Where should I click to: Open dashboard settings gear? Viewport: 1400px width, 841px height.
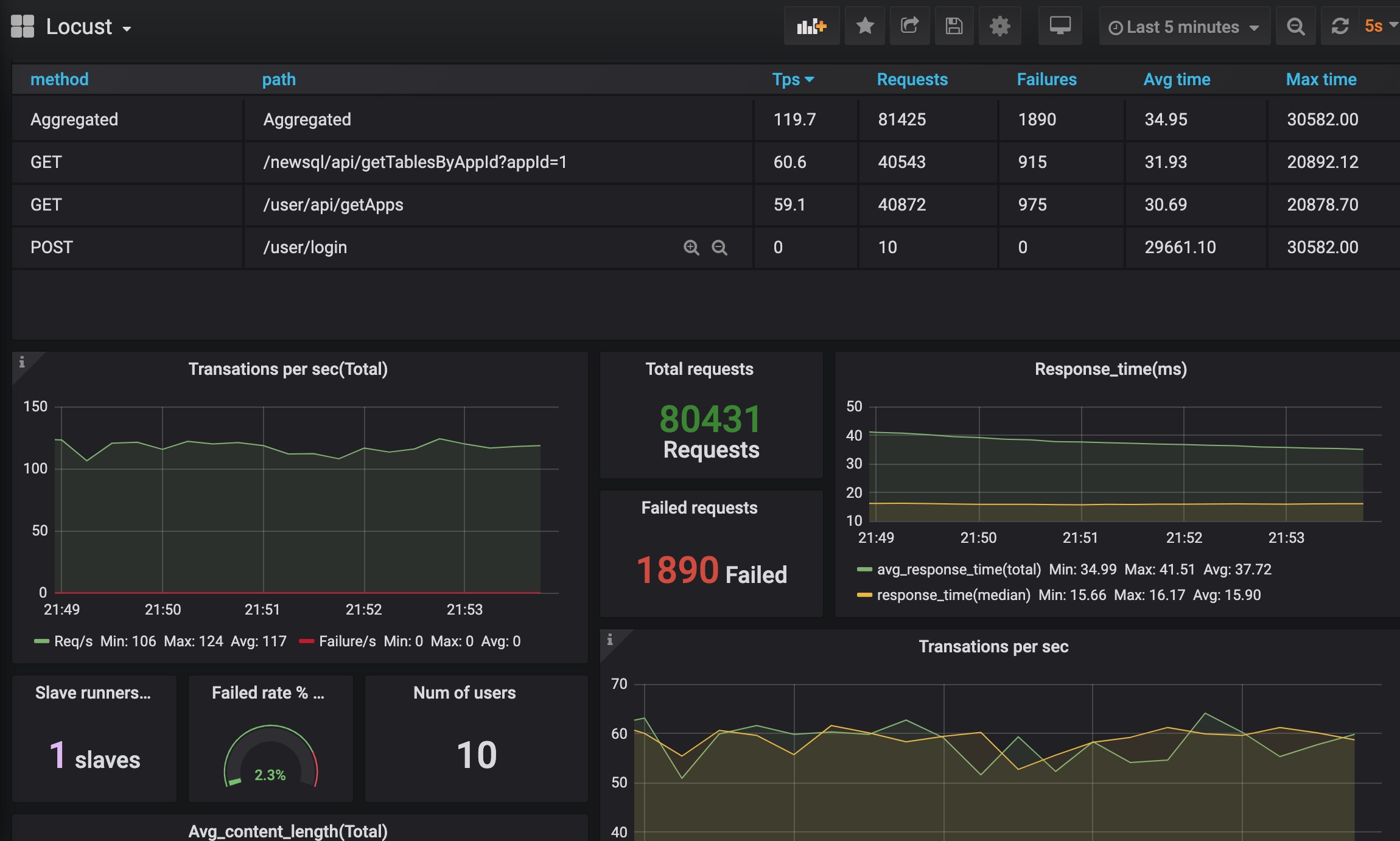coord(999,26)
